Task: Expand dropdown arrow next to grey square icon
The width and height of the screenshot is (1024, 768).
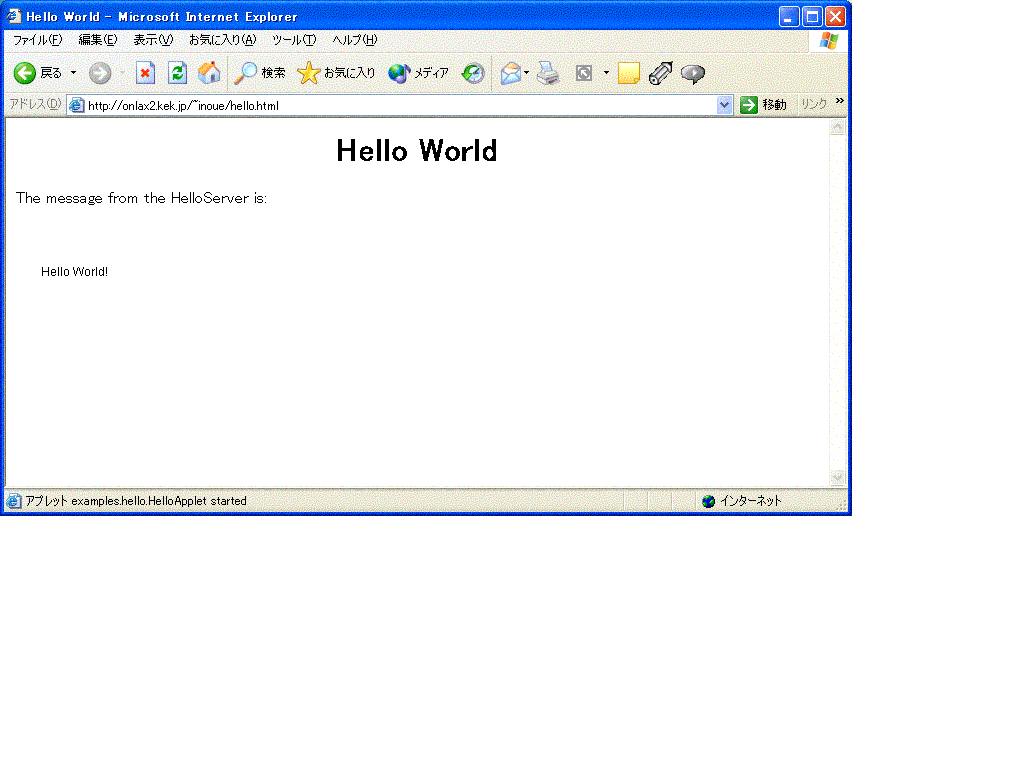Action: coord(606,72)
